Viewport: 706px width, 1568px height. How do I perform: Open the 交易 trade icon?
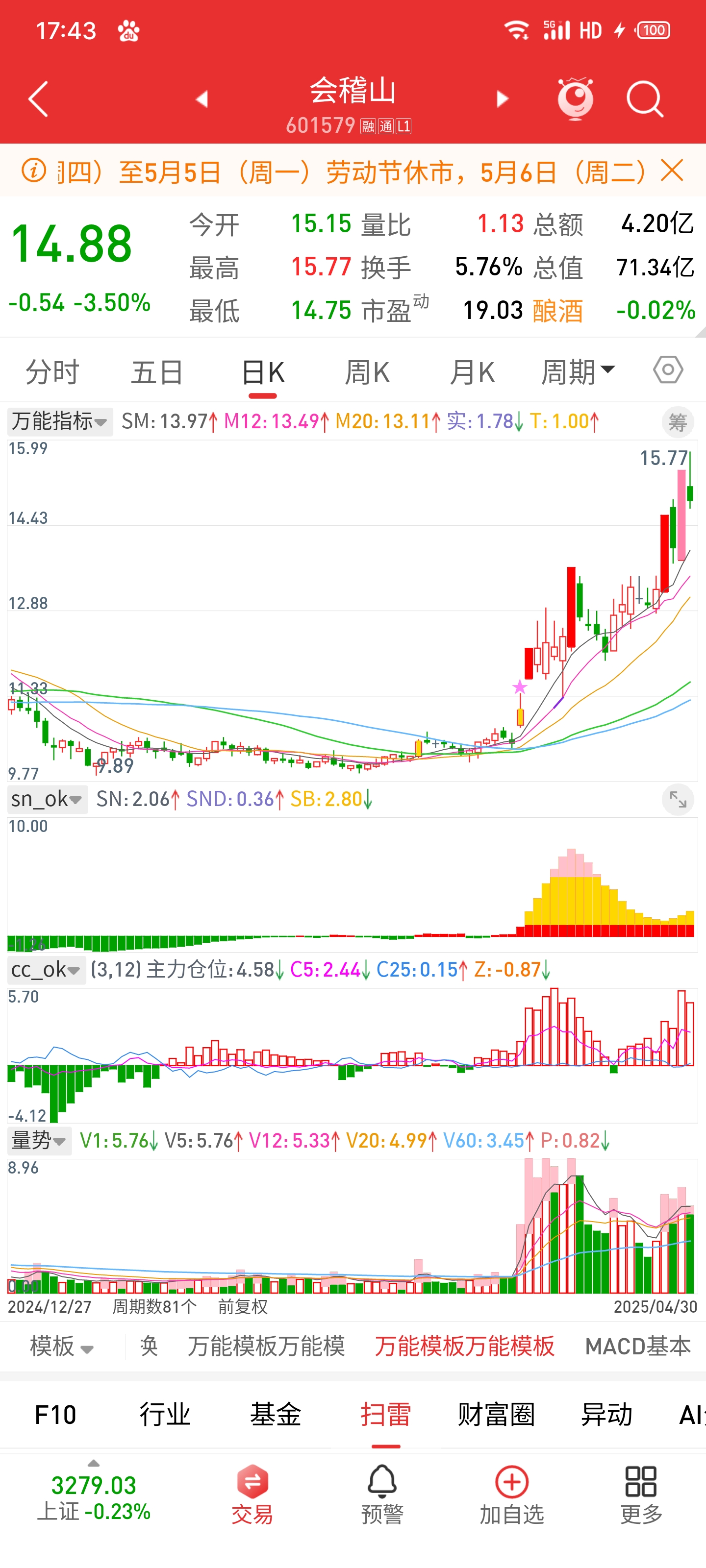252,1482
